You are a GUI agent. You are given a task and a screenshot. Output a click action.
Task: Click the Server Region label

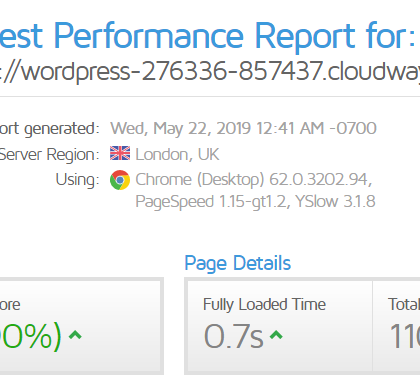[x=49, y=155]
